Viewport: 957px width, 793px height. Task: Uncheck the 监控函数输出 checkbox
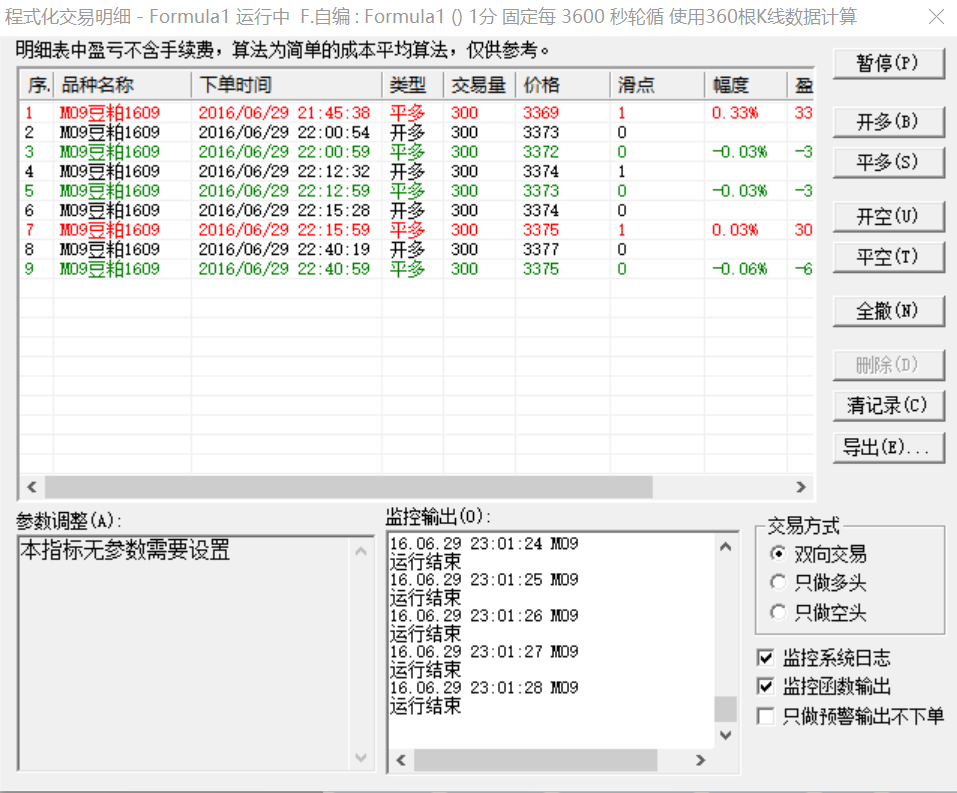[765, 686]
